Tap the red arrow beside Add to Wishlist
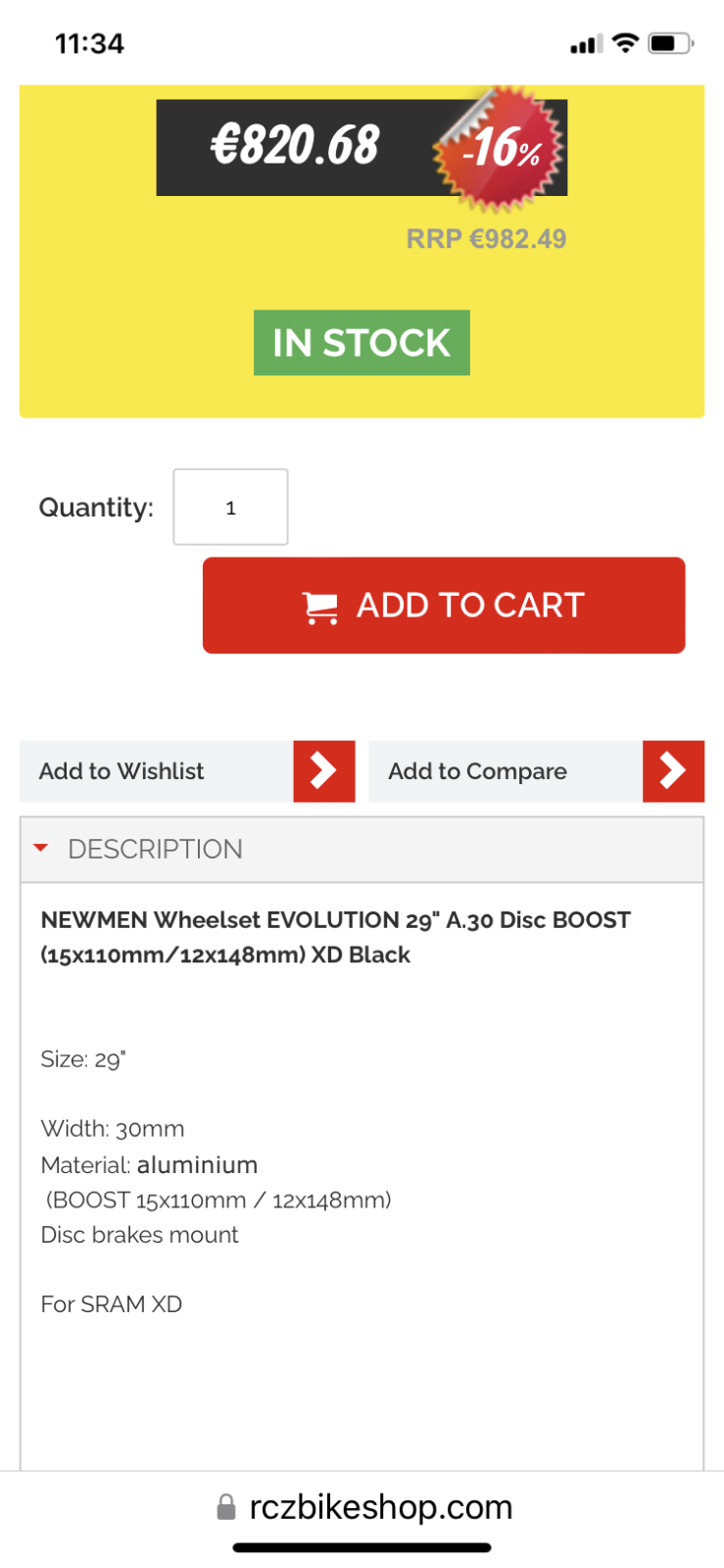This screenshot has width=724, height=1568. (323, 771)
